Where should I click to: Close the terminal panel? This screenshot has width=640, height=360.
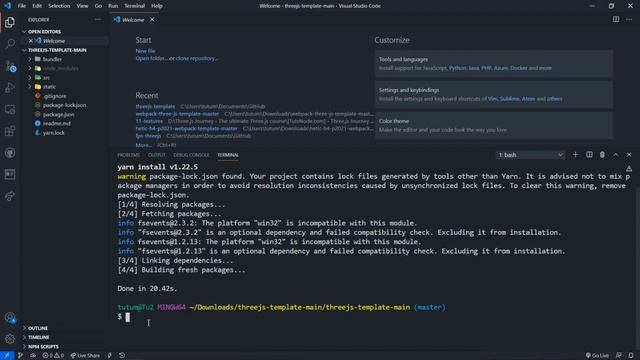pos(629,155)
